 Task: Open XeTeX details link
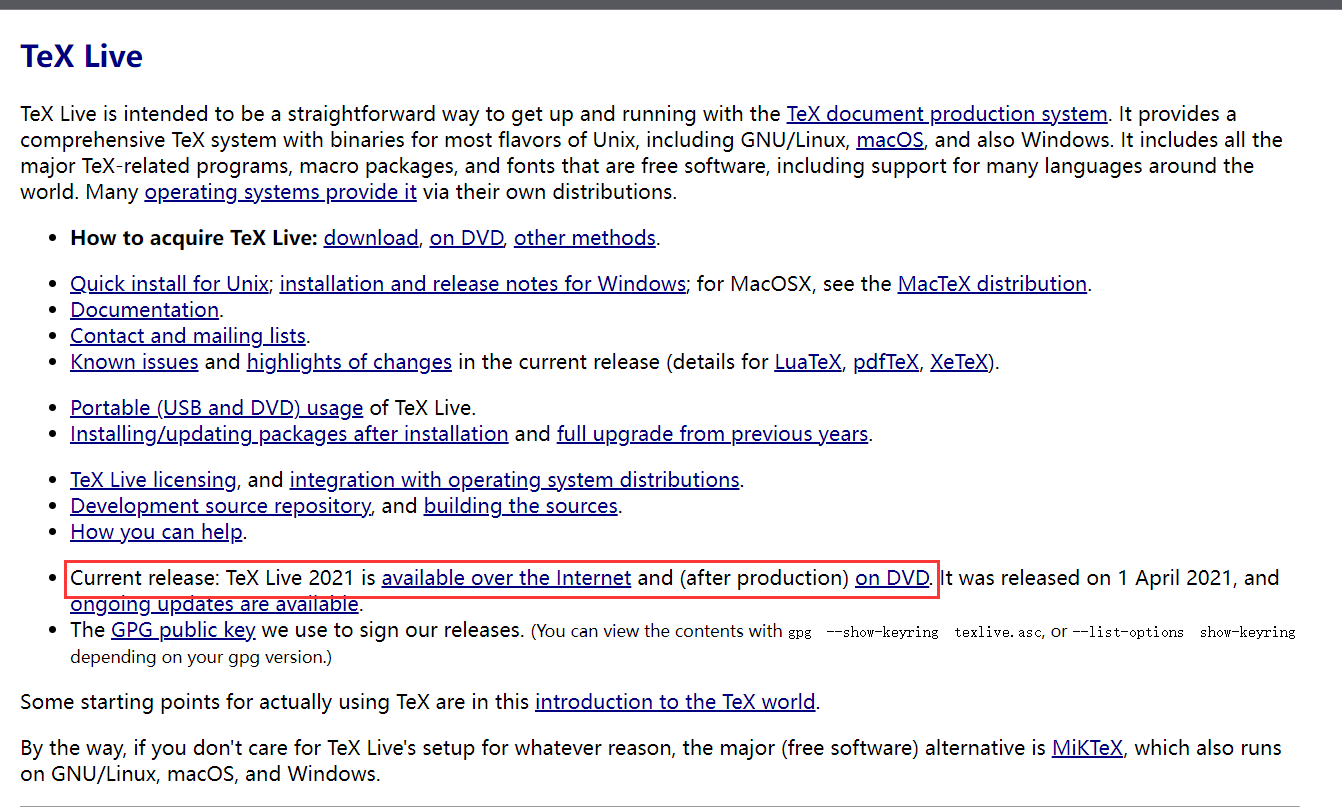pos(959,362)
